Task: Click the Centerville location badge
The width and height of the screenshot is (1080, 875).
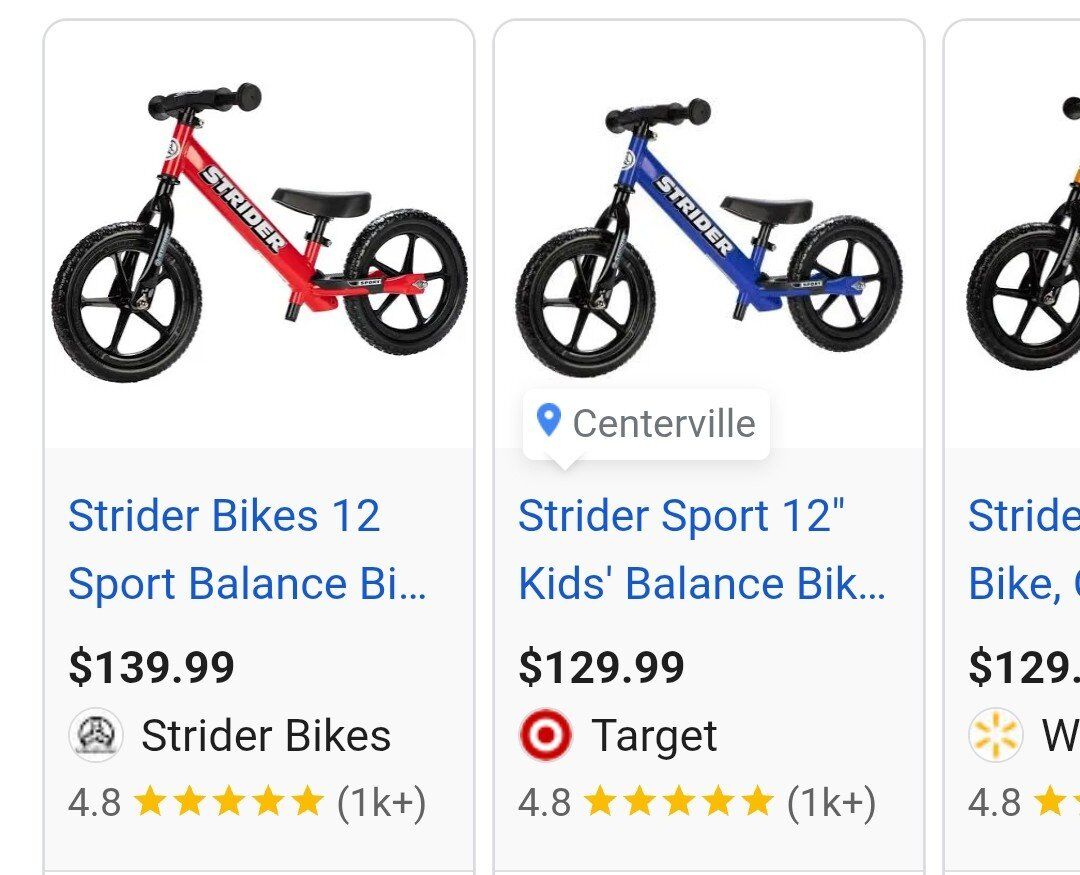Action: pos(647,423)
